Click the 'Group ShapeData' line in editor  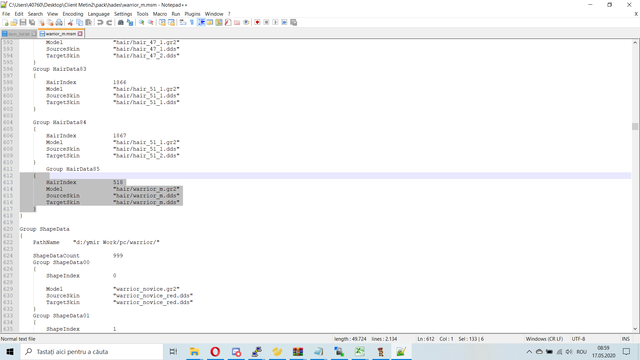coord(44,229)
